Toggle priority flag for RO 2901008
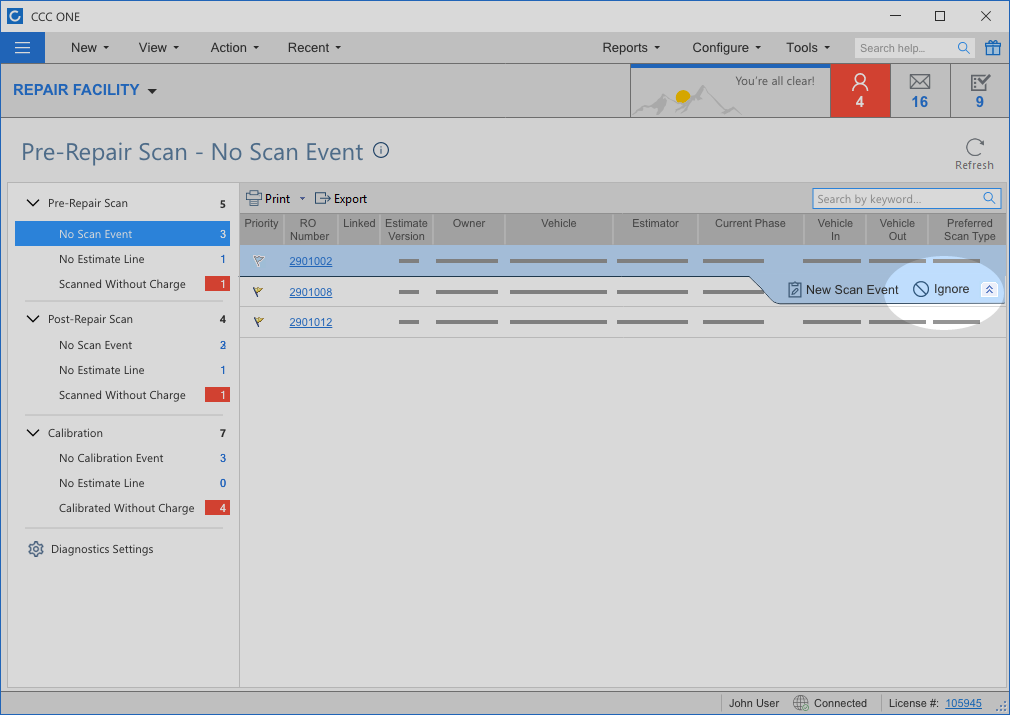 (x=259, y=292)
